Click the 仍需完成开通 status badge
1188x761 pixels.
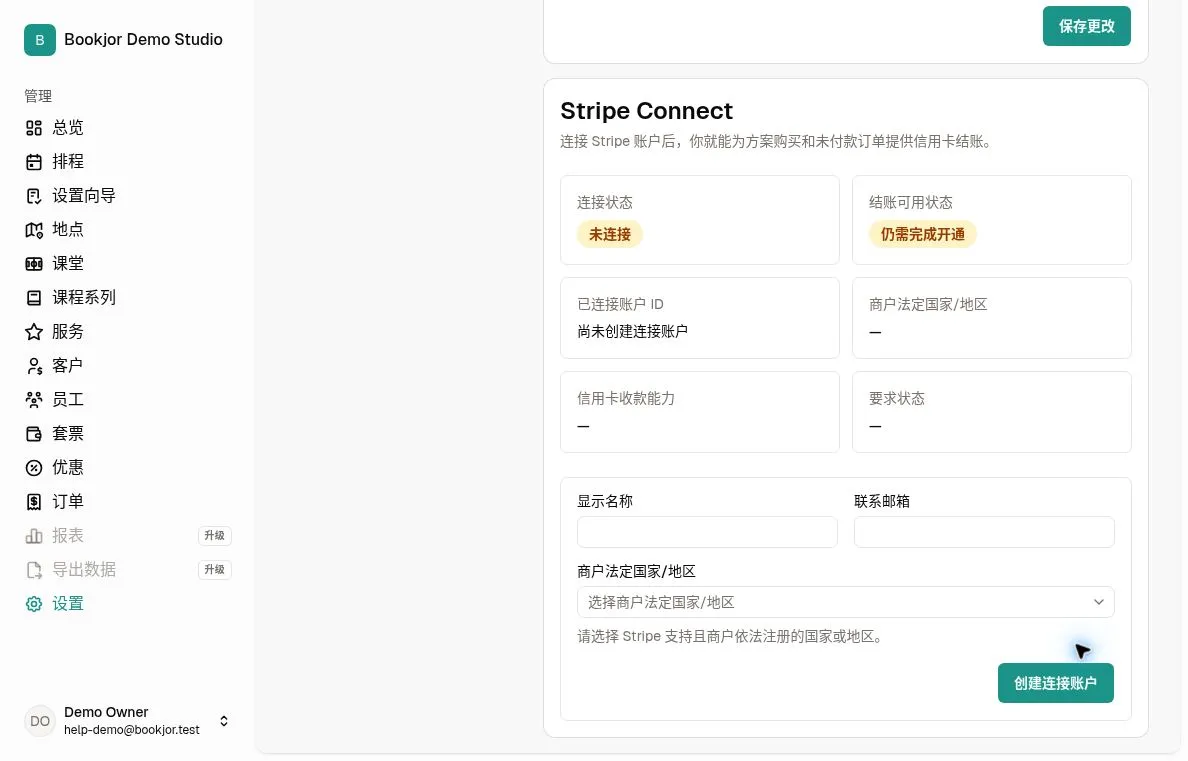923,234
